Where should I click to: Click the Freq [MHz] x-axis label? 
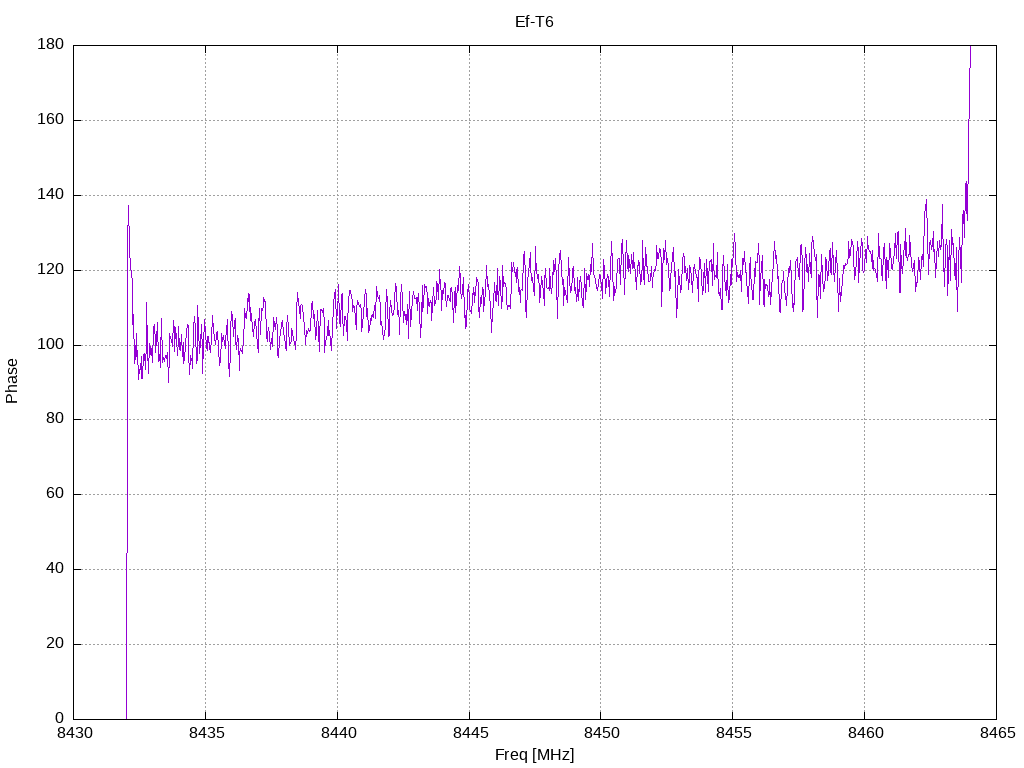tap(534, 755)
